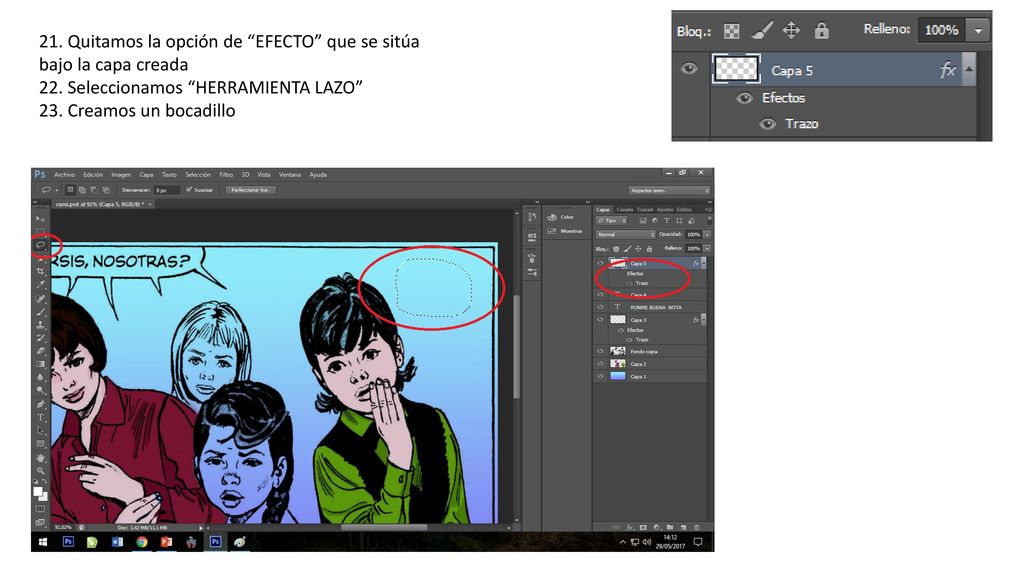The height and width of the screenshot is (576, 1024).
Task: Click lock transparent pixels in enlarged panel
Action: (x=731, y=31)
